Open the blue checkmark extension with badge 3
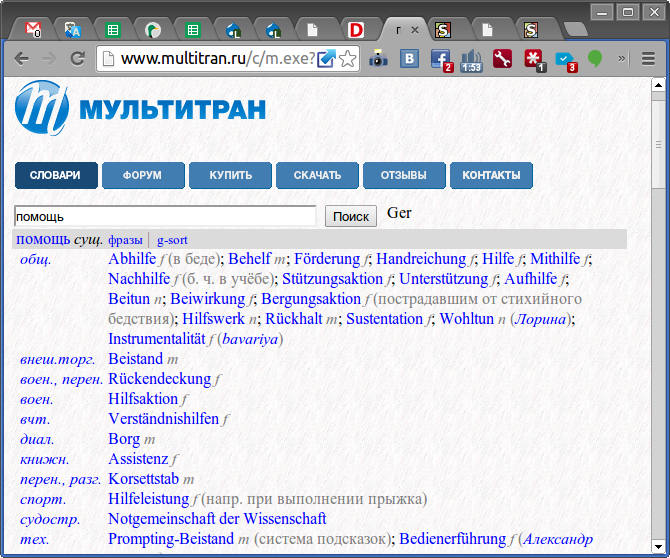This screenshot has height=558, width=670. (566, 60)
